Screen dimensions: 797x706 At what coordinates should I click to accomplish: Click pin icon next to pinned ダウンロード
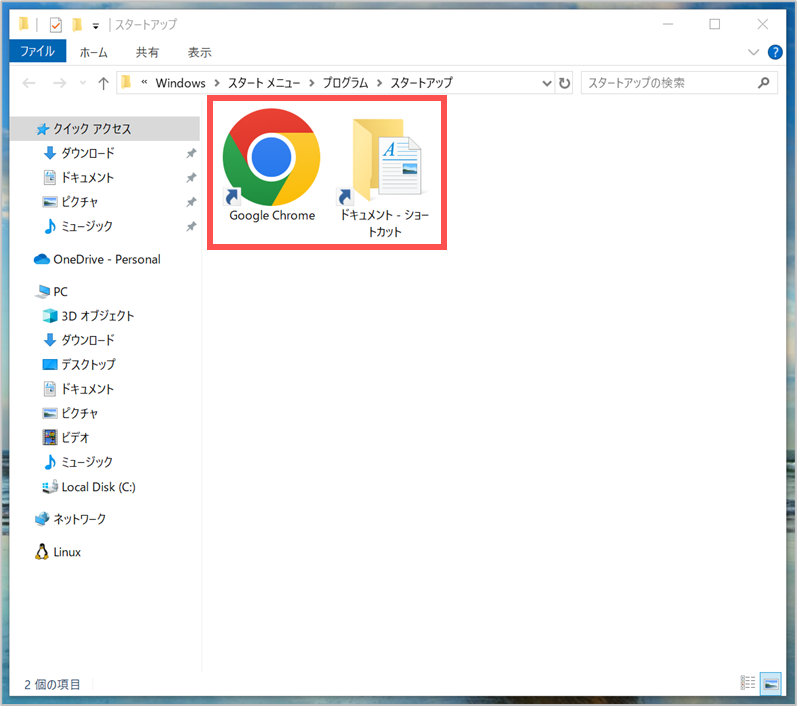coord(191,153)
